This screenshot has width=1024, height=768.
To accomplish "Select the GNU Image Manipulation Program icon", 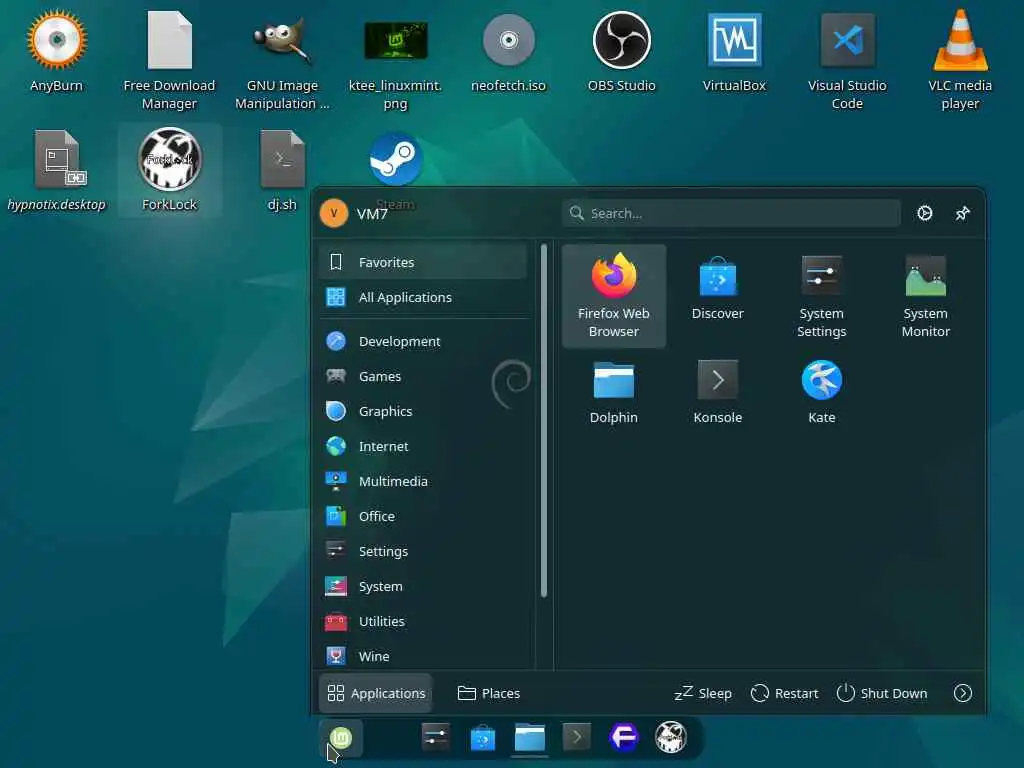I will point(282,40).
